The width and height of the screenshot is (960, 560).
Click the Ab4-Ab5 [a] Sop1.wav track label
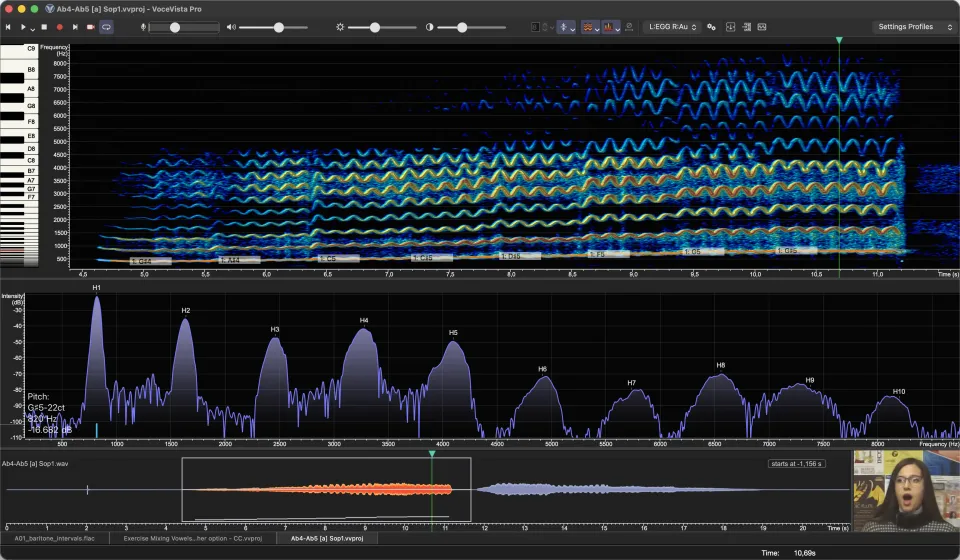click(x=35, y=463)
